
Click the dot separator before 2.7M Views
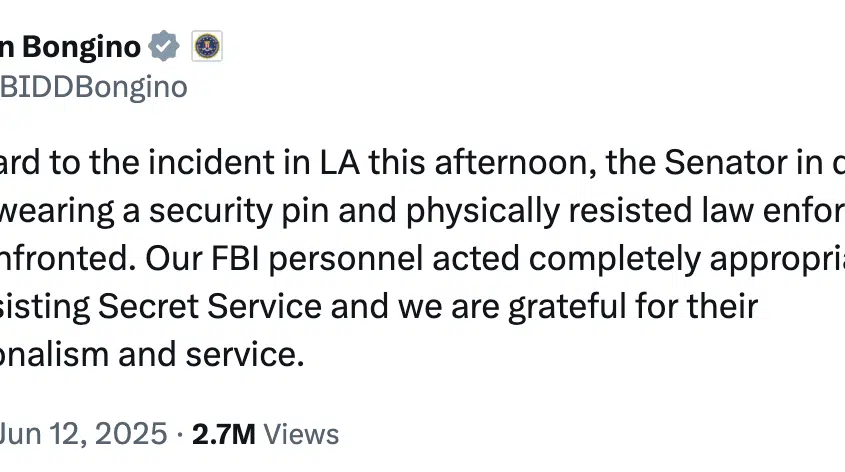180,435
